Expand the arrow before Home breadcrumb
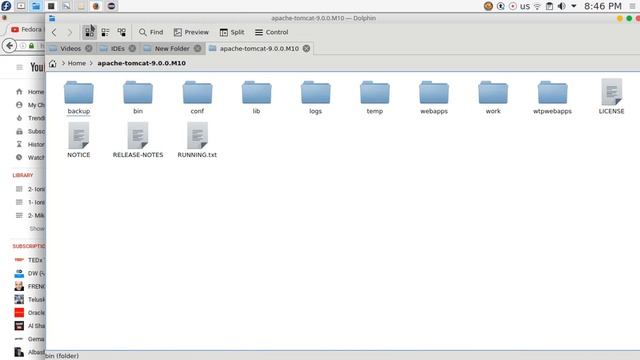The height and width of the screenshot is (360, 640). [x=63, y=63]
